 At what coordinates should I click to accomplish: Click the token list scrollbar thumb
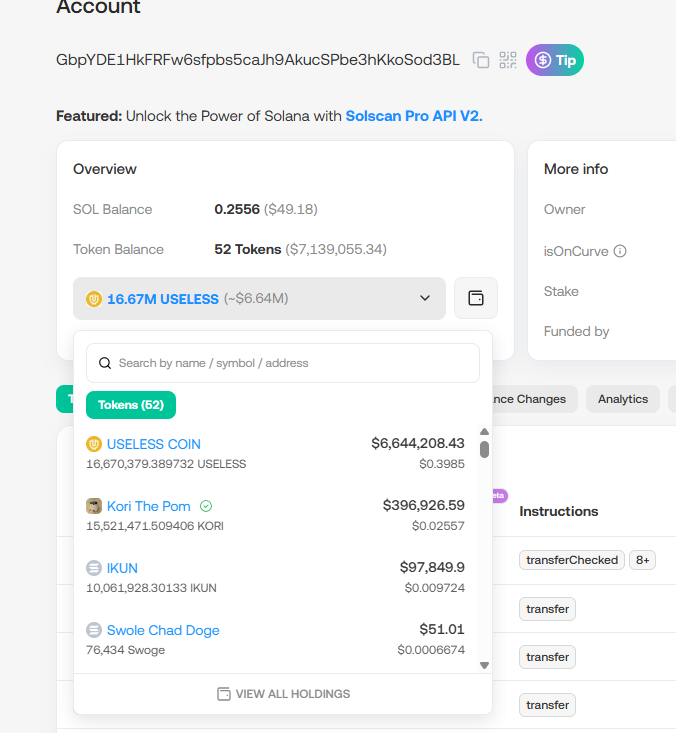tap(484, 449)
